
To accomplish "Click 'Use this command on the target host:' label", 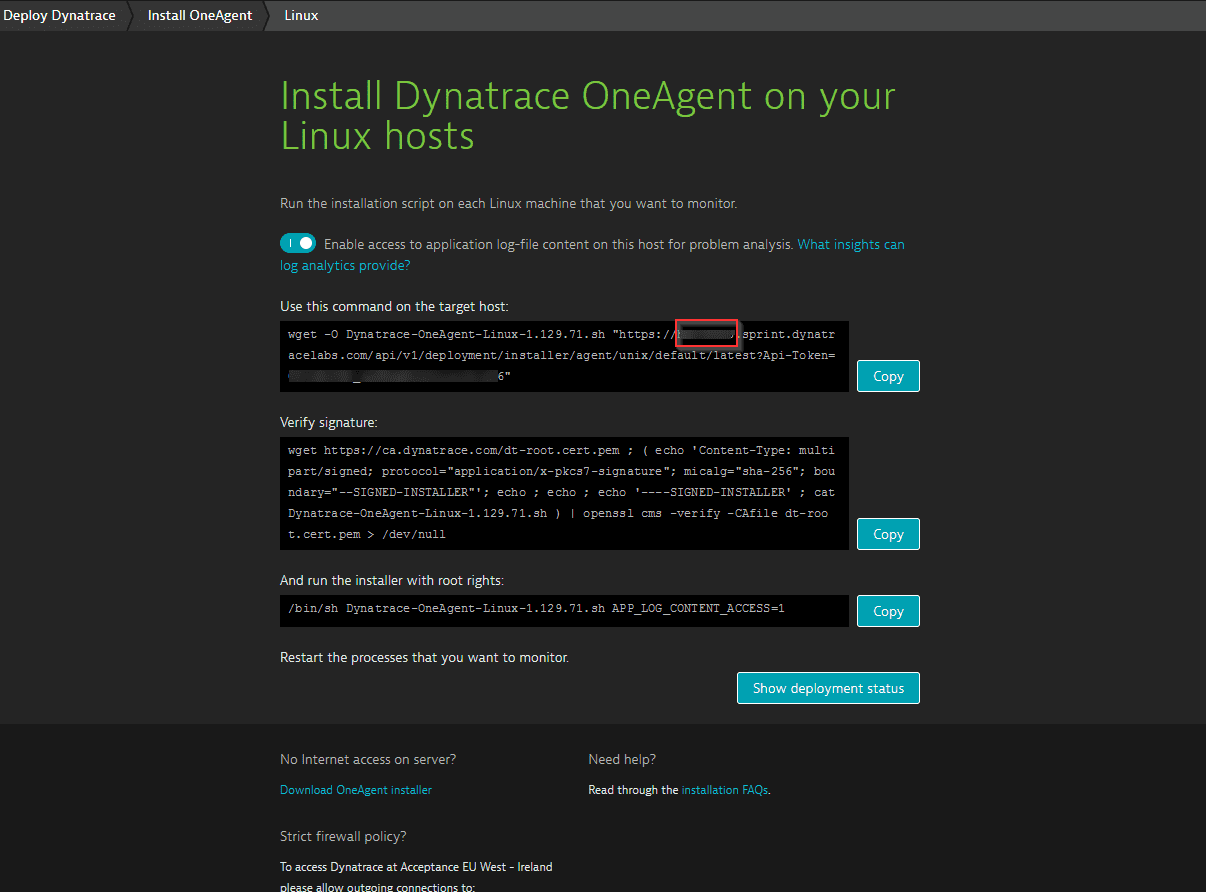I will 394,306.
